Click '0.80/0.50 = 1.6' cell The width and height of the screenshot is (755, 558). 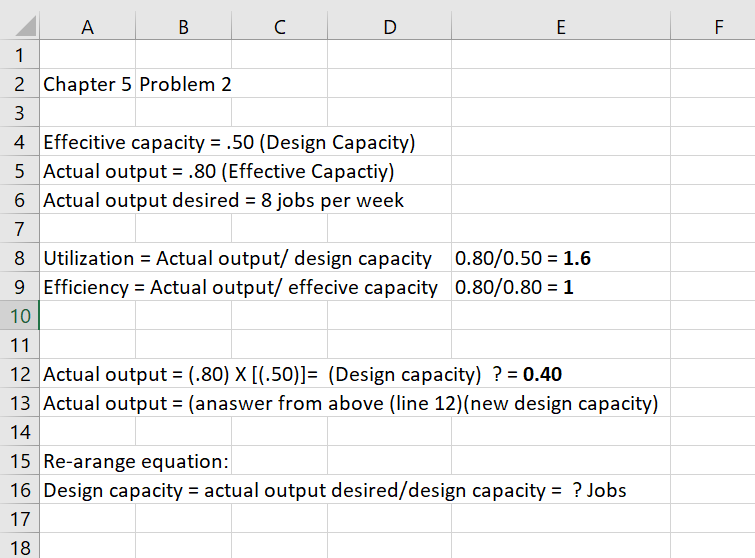tap(561, 258)
